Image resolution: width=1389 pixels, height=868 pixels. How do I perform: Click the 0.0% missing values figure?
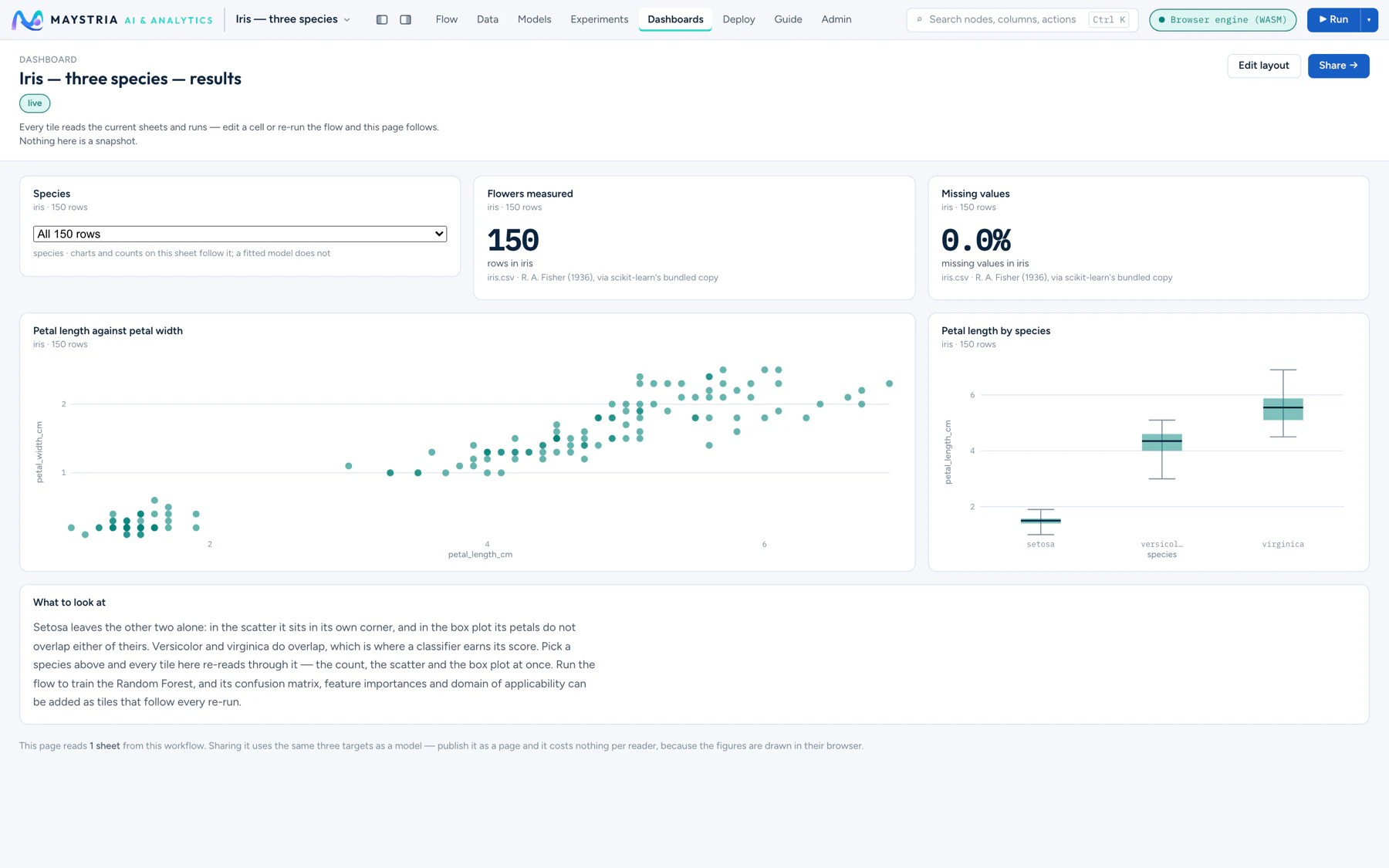[975, 240]
